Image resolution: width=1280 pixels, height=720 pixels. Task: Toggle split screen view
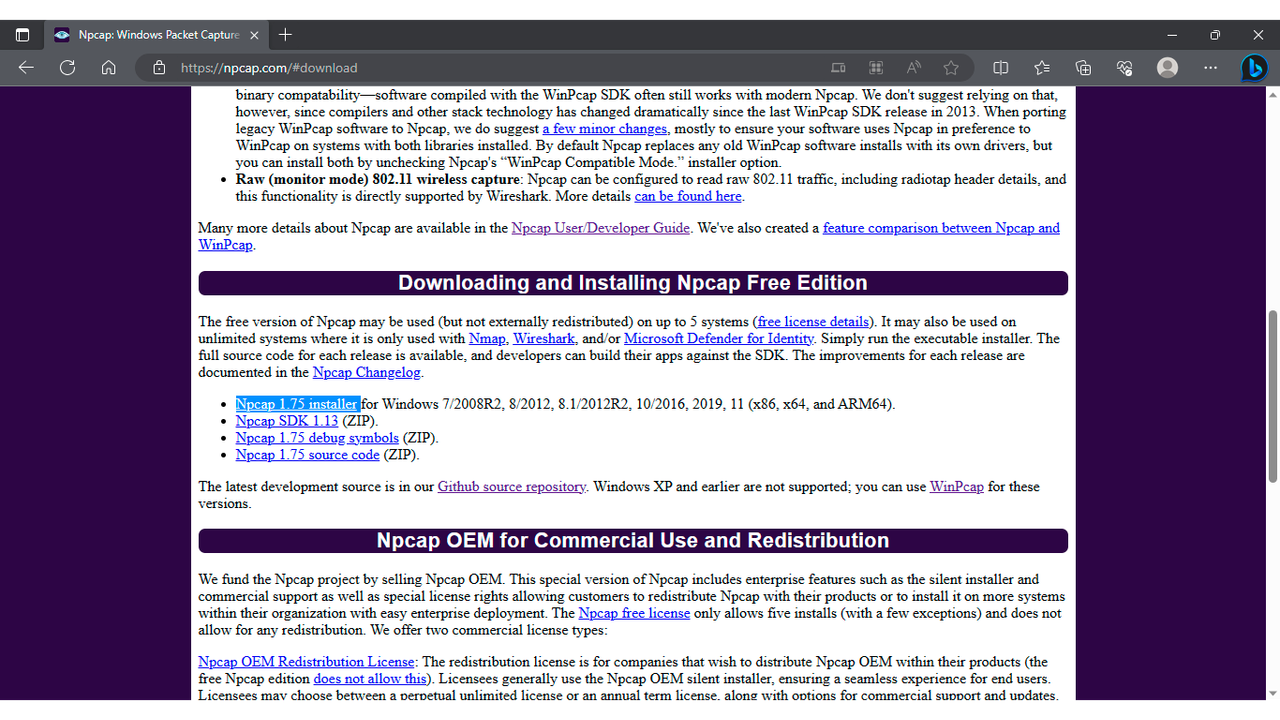click(1000, 68)
